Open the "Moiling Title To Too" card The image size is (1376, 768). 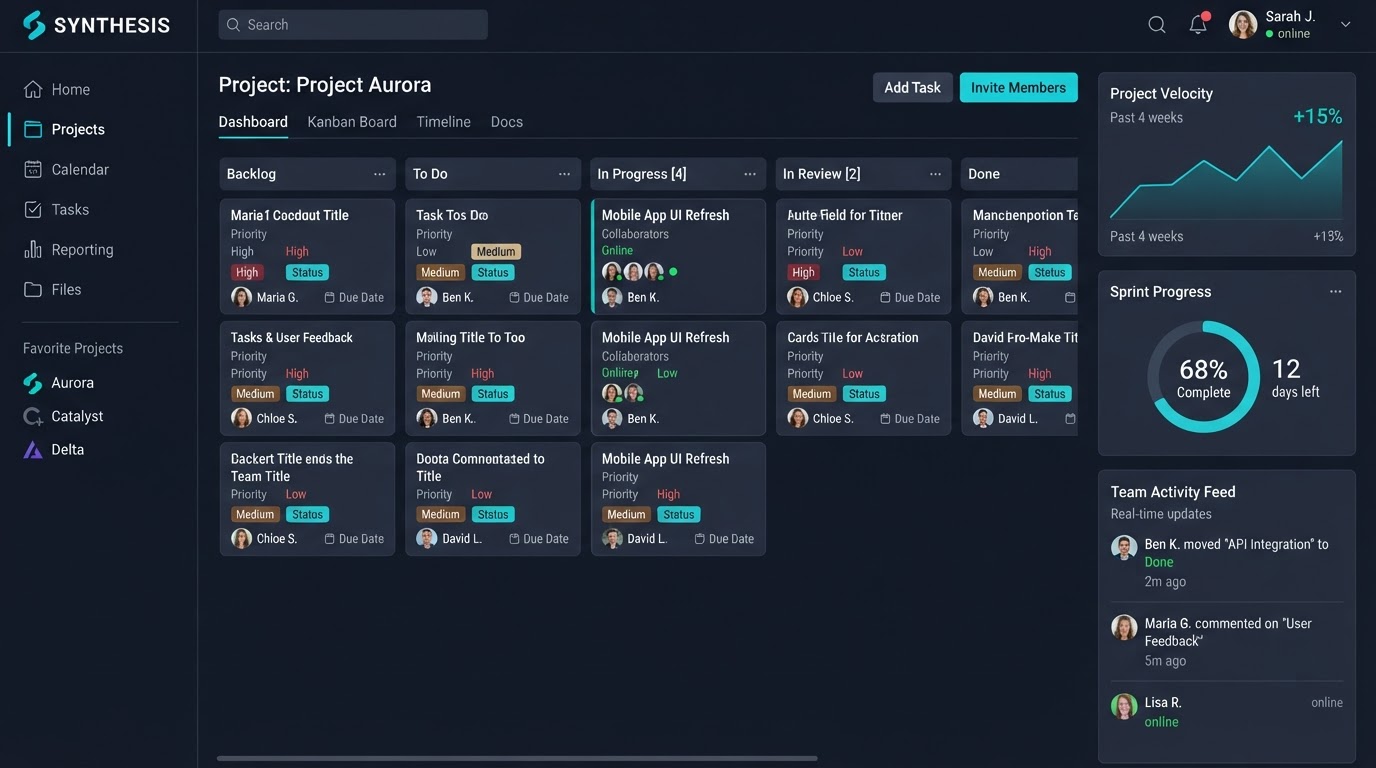[x=493, y=378]
